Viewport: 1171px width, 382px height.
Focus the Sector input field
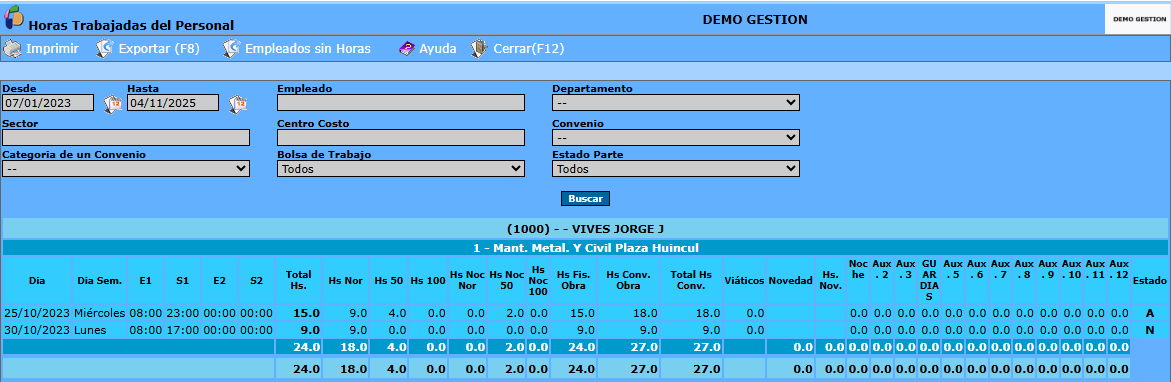(x=126, y=137)
